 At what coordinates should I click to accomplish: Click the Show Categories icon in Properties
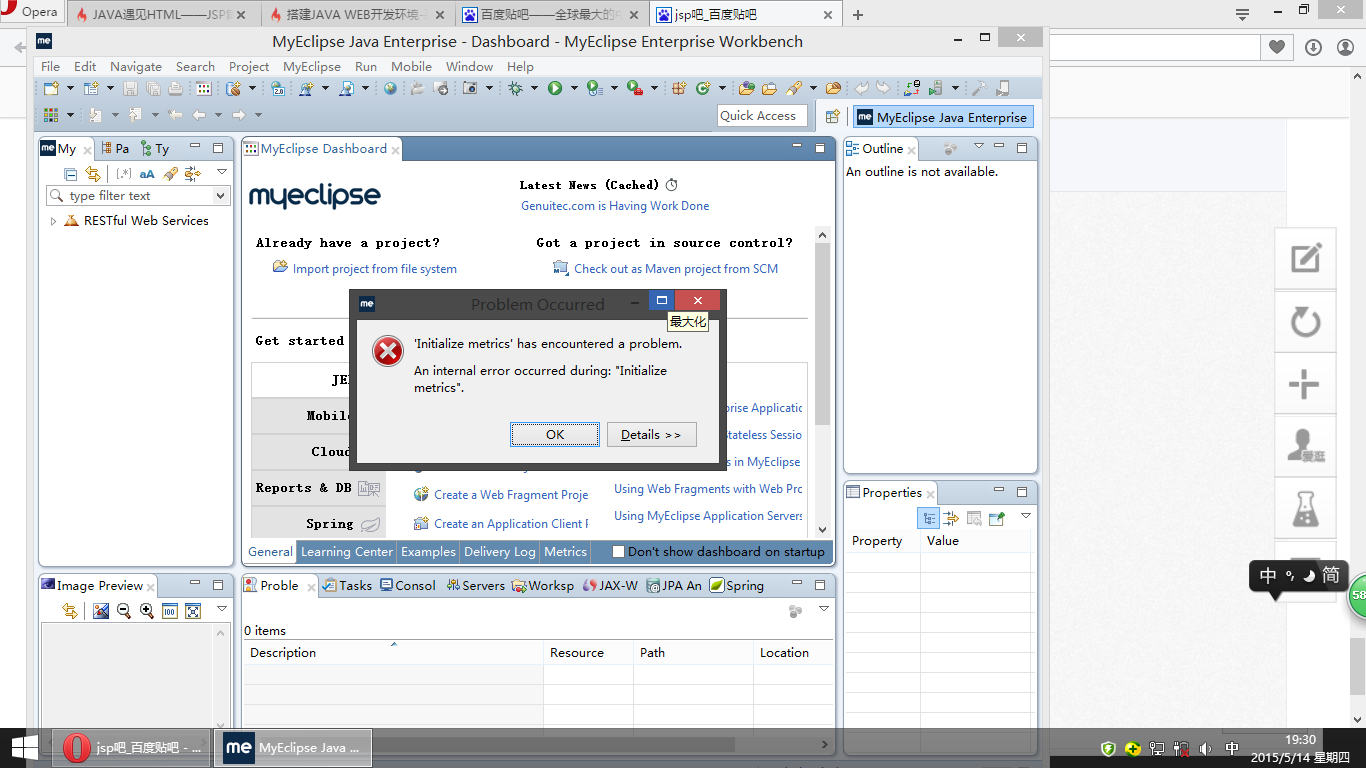point(929,518)
